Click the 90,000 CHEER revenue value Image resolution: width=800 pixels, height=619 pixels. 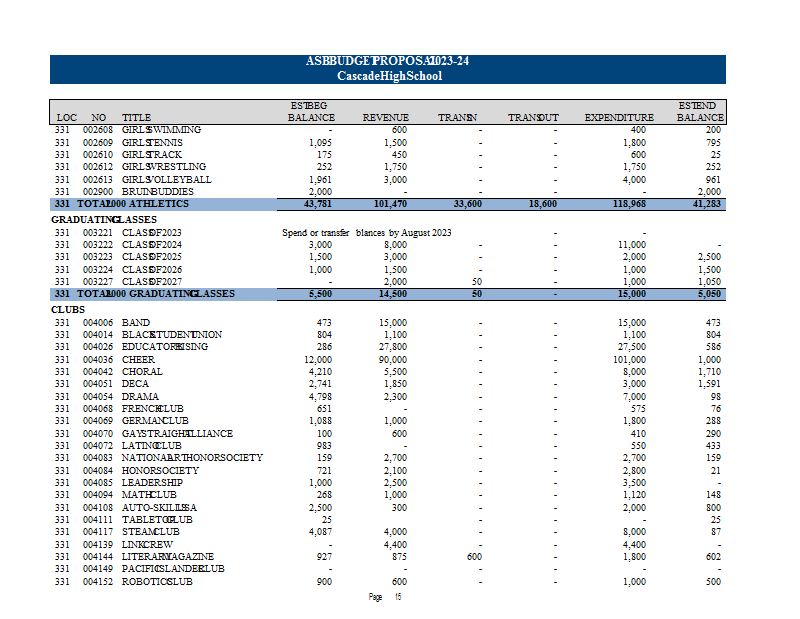(x=392, y=360)
